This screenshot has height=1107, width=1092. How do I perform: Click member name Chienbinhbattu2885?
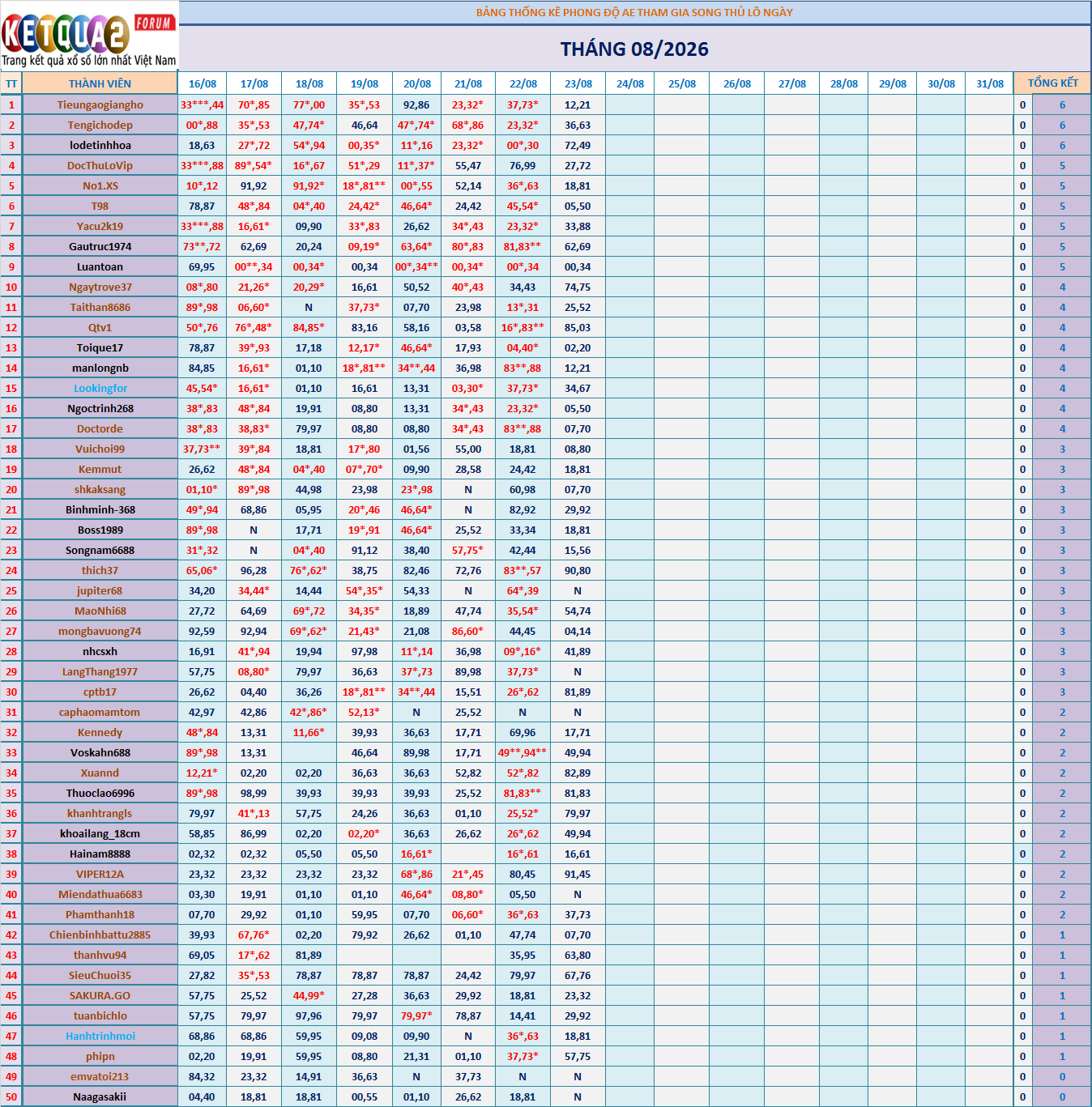point(100,935)
